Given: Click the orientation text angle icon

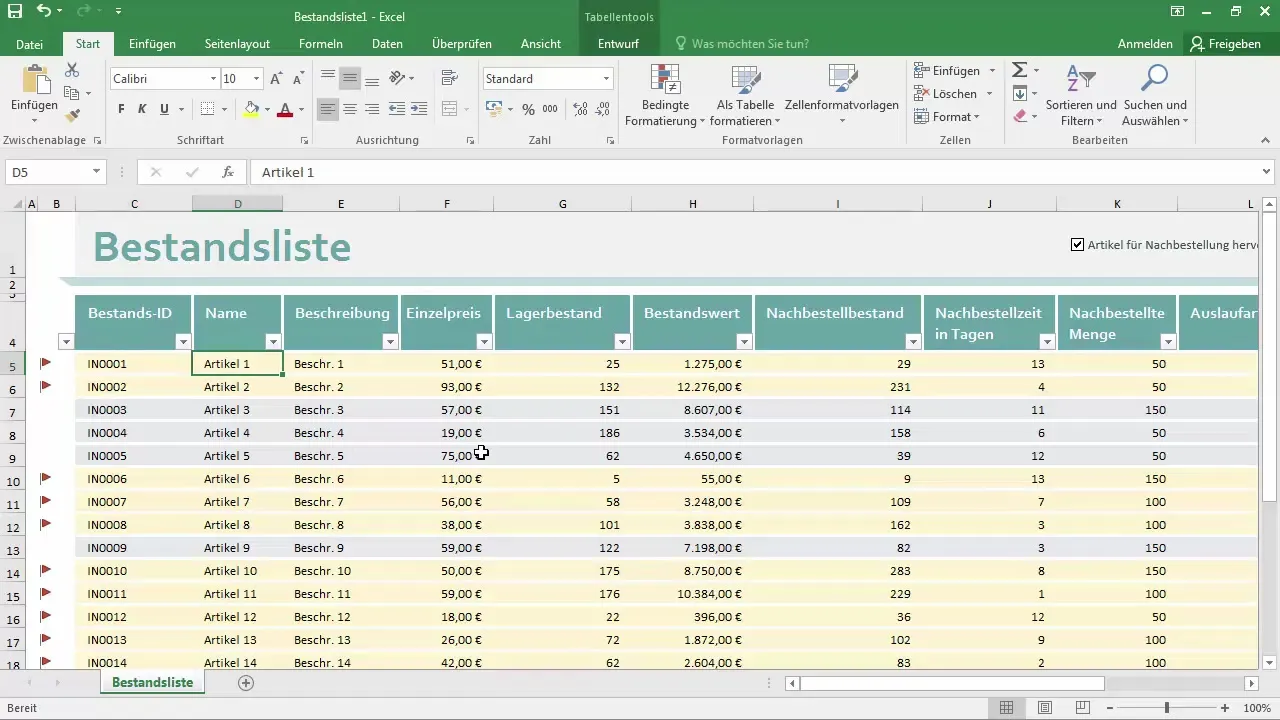Looking at the screenshot, I should point(397,78).
